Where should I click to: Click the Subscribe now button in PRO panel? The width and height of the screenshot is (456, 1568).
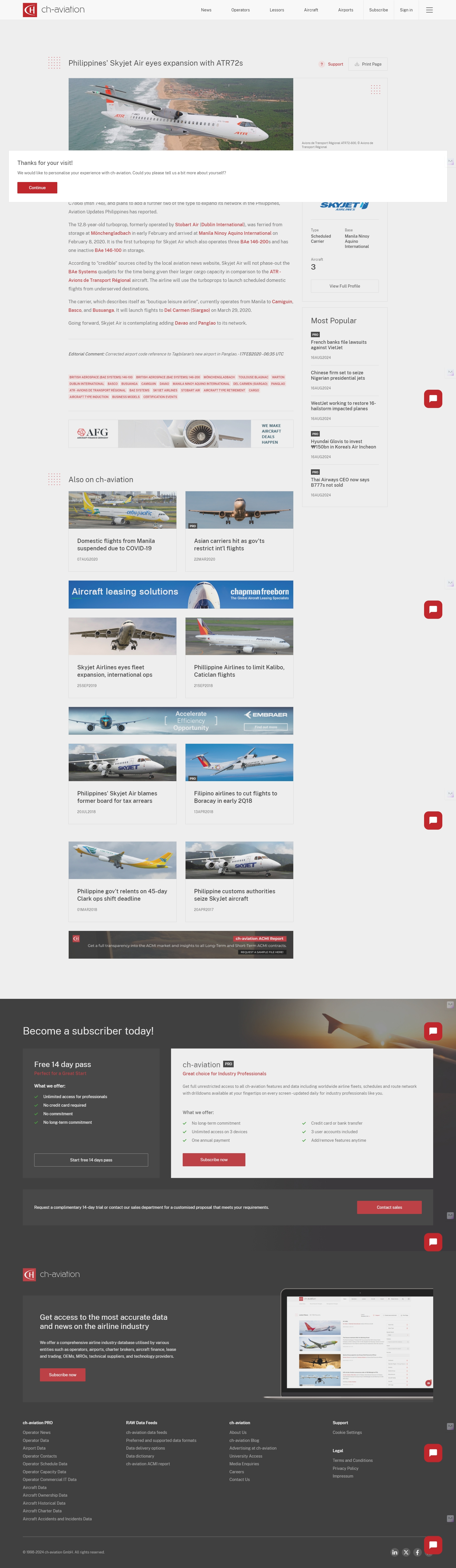point(214,1159)
